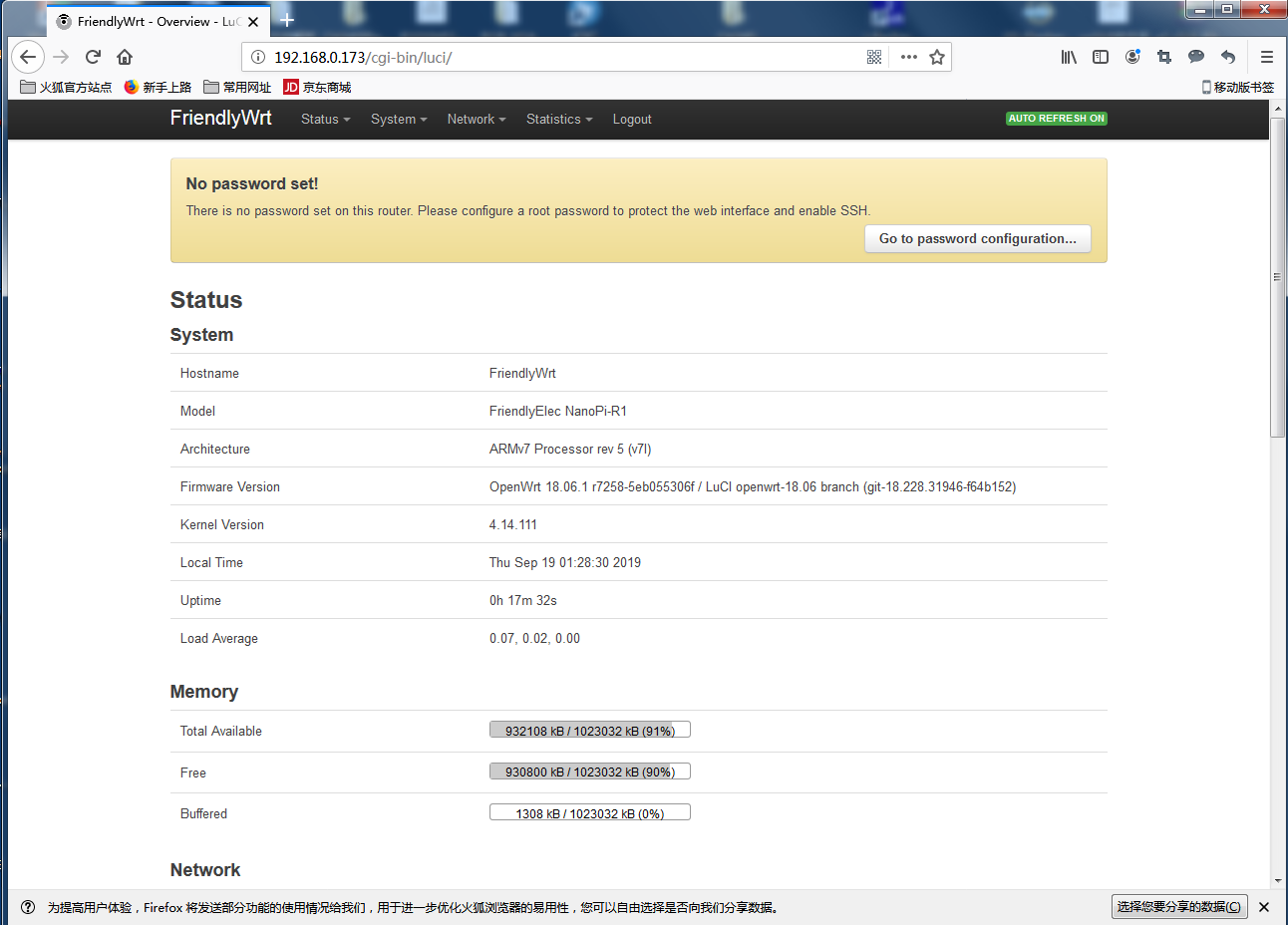Click the Memory section heading
1288x925 pixels.
tap(204, 692)
